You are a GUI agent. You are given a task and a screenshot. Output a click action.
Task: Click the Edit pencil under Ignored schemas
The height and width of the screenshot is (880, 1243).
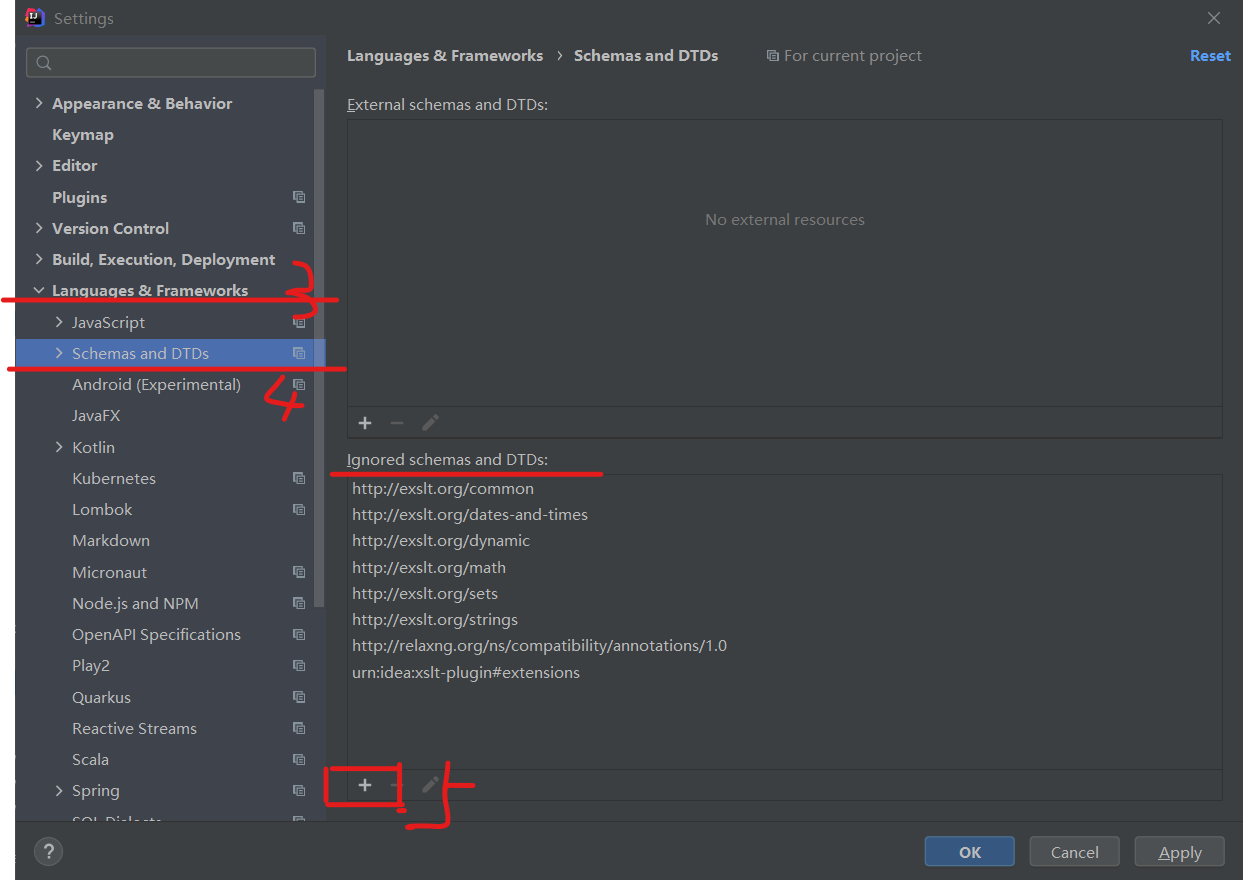(x=430, y=785)
